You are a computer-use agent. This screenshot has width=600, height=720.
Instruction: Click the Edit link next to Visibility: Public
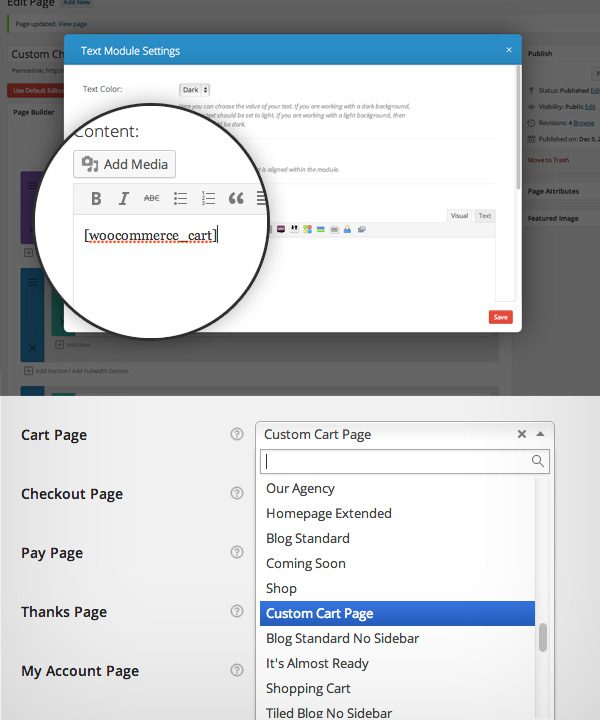tap(590, 107)
